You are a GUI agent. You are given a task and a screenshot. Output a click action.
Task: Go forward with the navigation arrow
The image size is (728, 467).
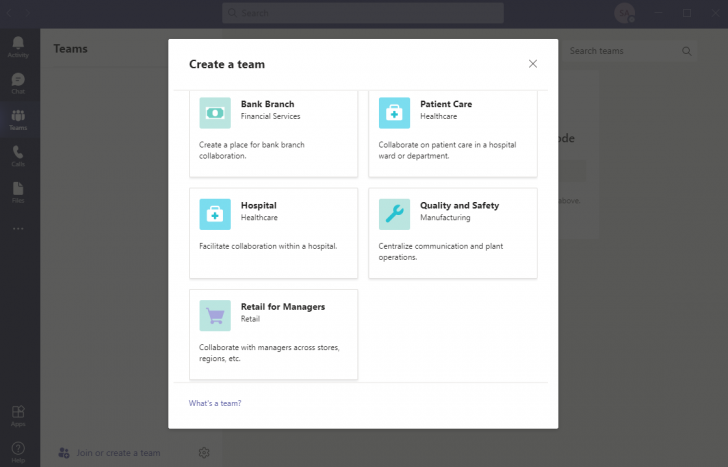(x=27, y=13)
